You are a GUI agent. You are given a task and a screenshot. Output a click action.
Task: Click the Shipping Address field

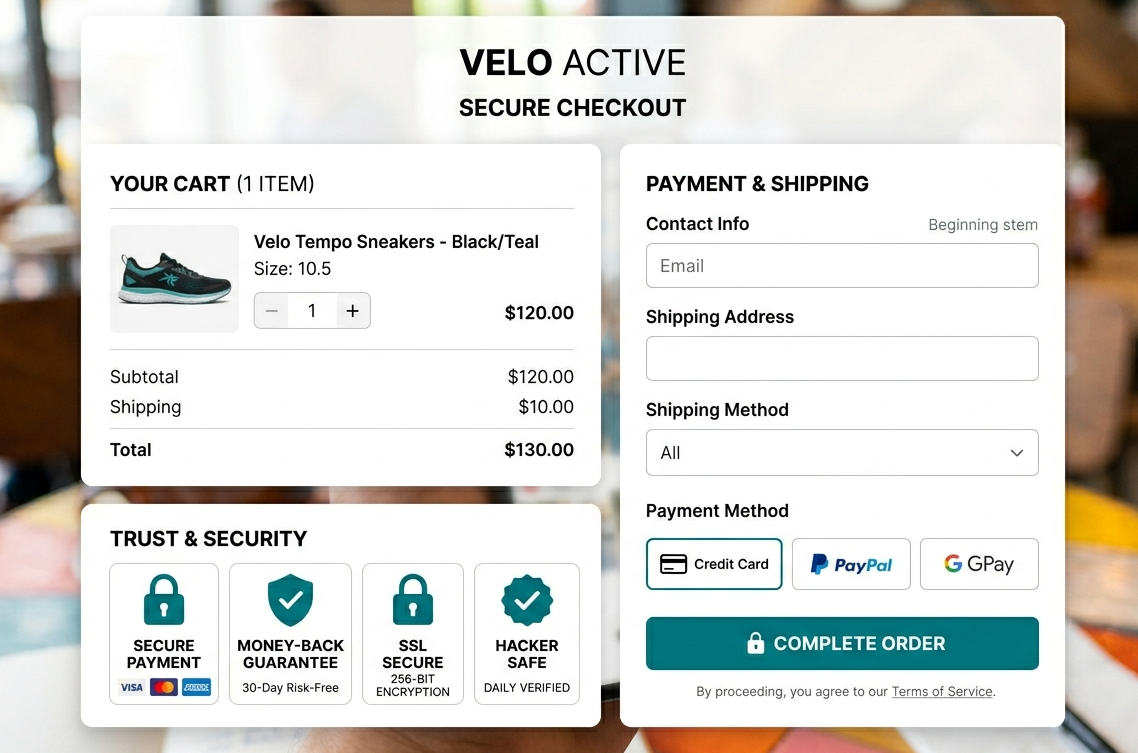(842, 358)
